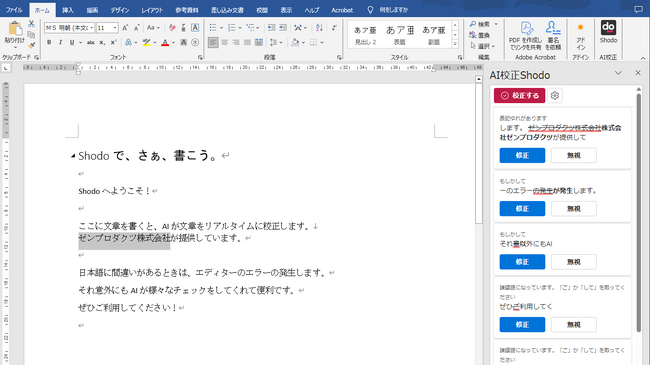Open Shodo settings gear icon

point(555,96)
